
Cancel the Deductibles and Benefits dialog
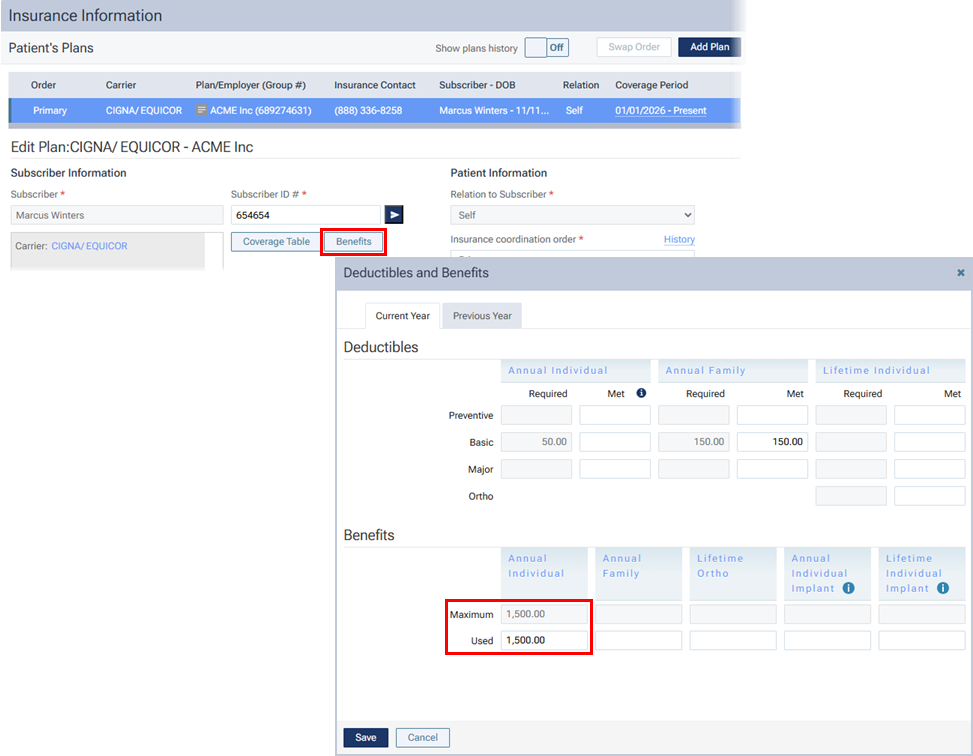[x=422, y=737]
